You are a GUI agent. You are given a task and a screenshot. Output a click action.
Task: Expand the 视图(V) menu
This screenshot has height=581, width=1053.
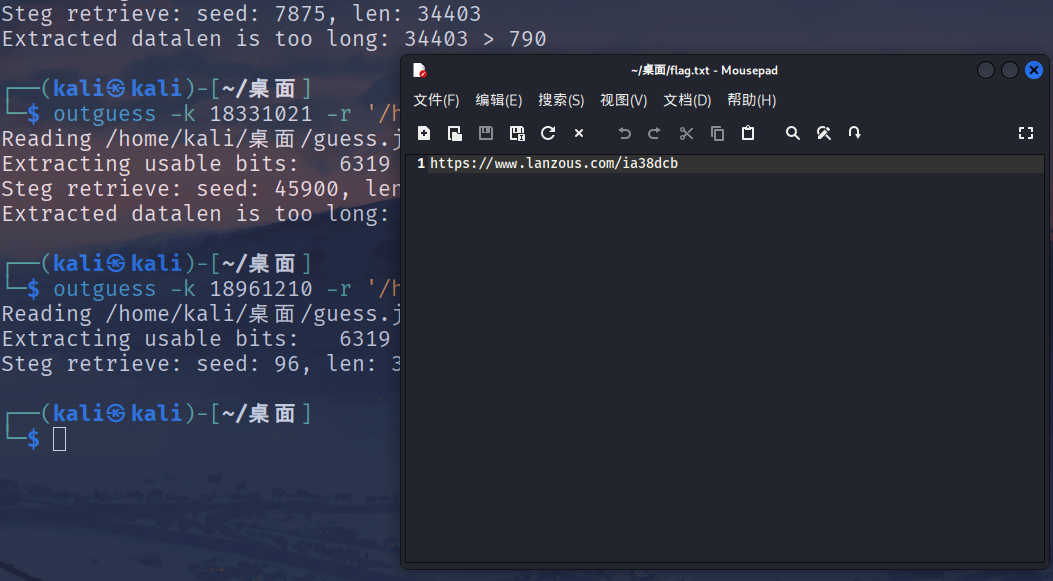624,100
